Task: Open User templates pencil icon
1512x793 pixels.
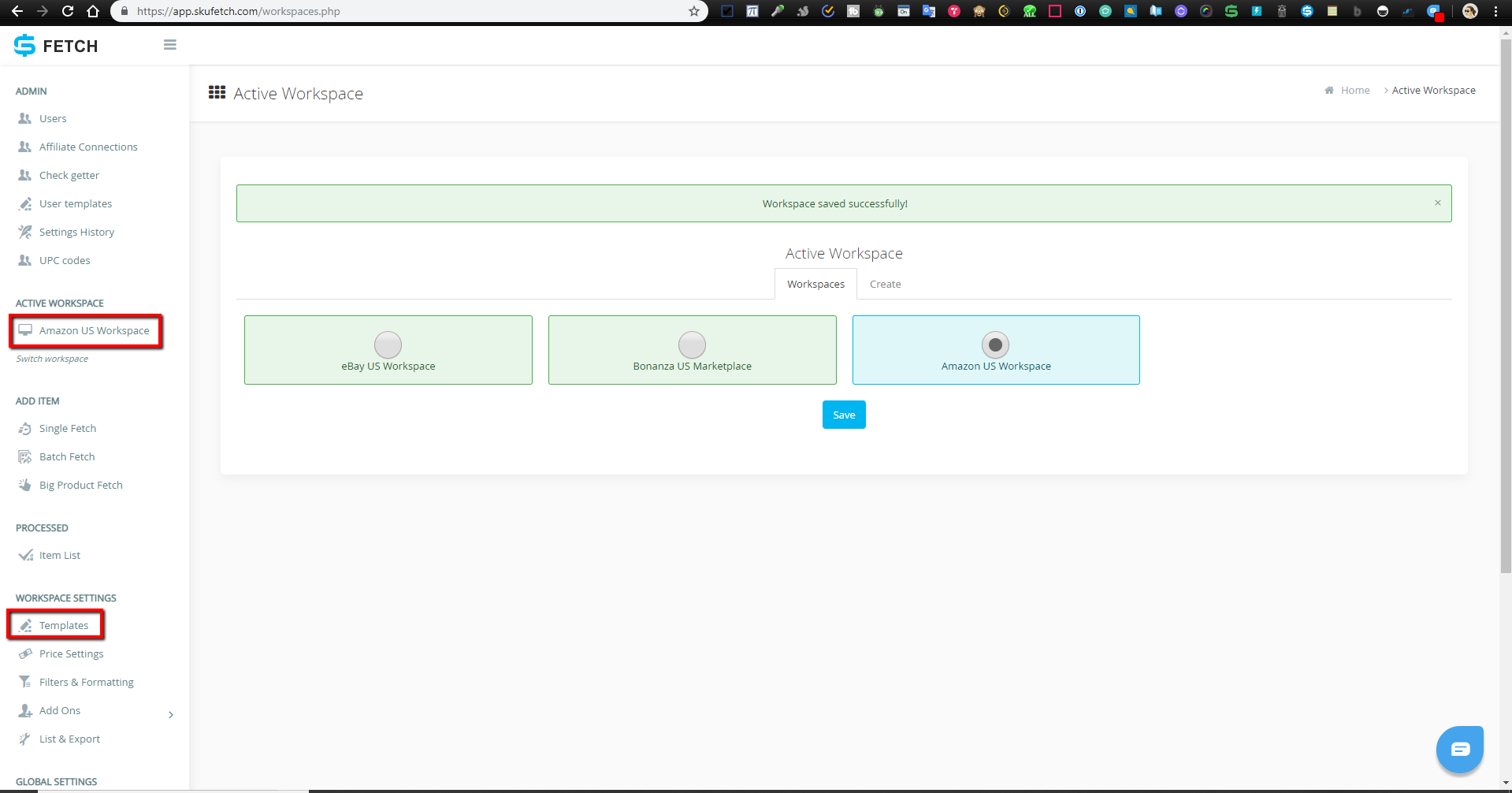Action: (x=25, y=203)
